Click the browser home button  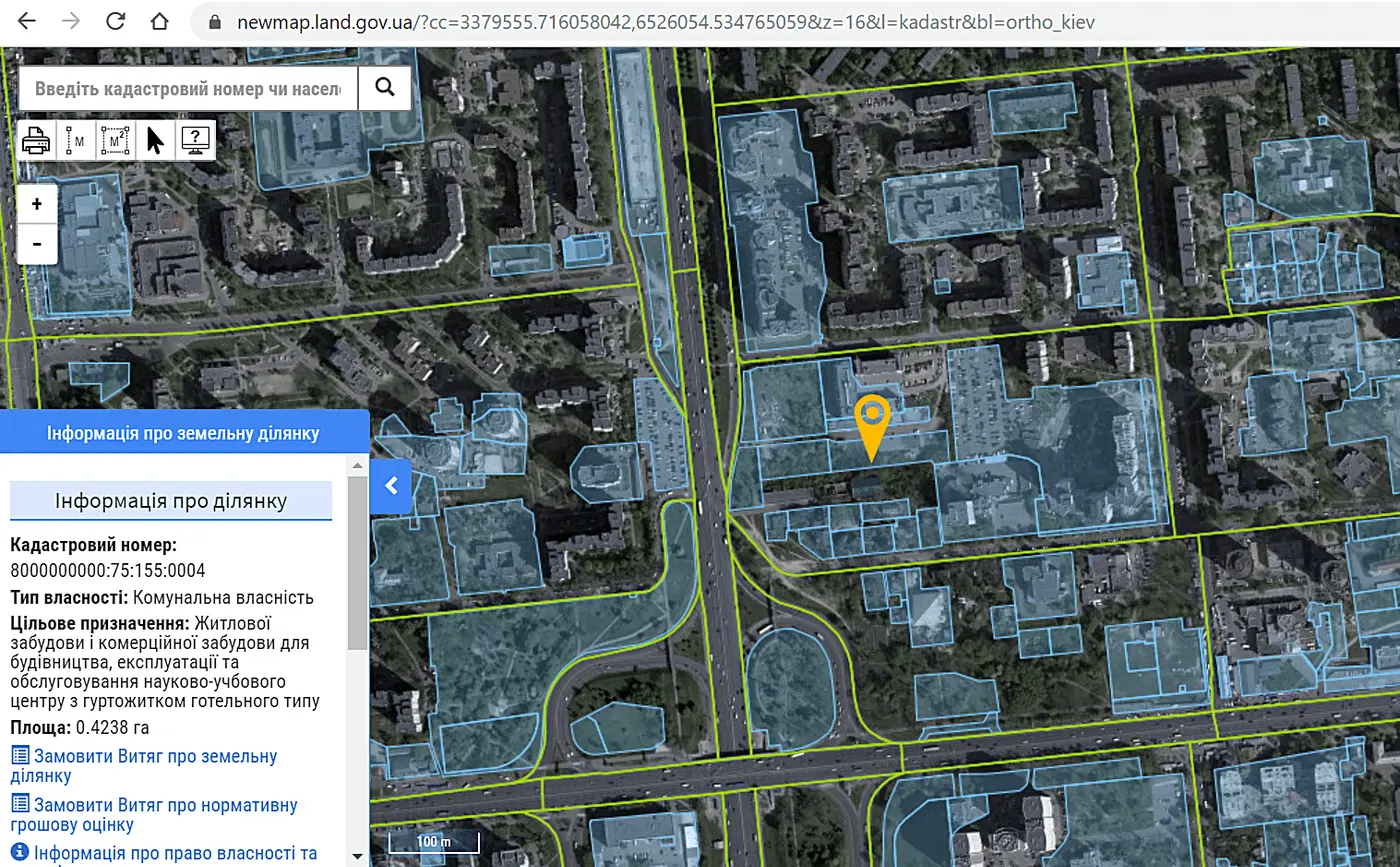coord(160,21)
